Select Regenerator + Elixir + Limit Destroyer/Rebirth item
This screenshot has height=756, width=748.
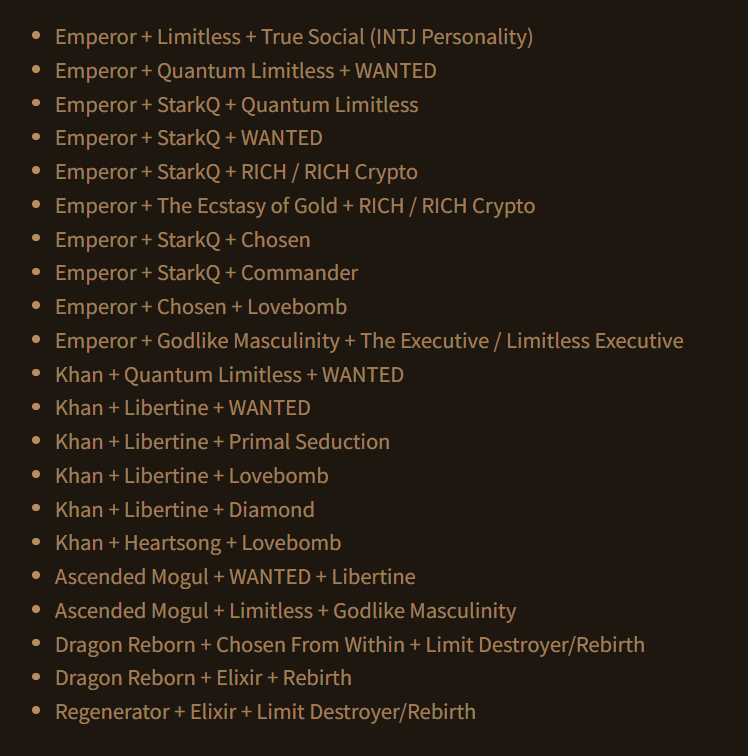point(266,712)
